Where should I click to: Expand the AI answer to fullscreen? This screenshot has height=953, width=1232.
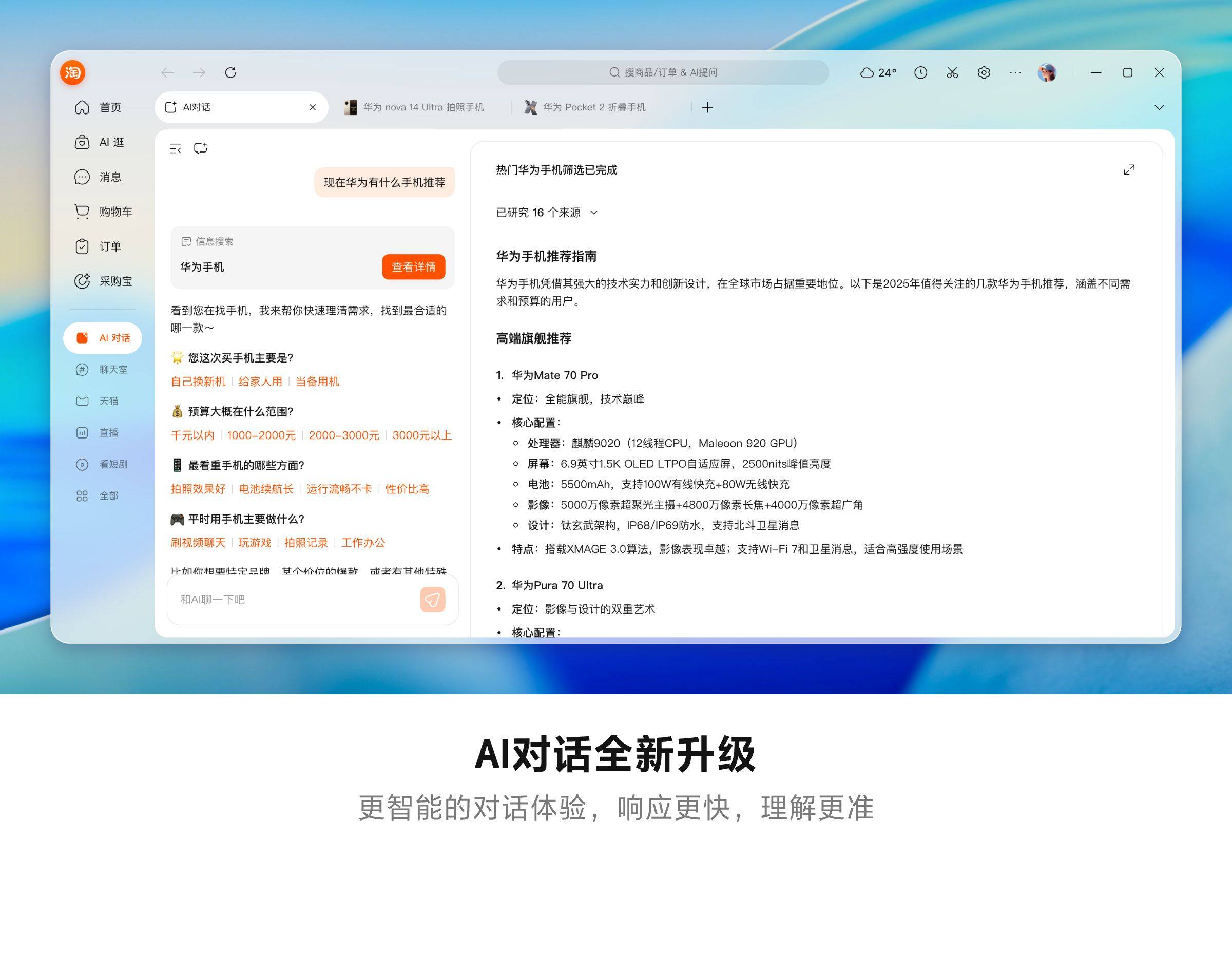click(x=1129, y=169)
